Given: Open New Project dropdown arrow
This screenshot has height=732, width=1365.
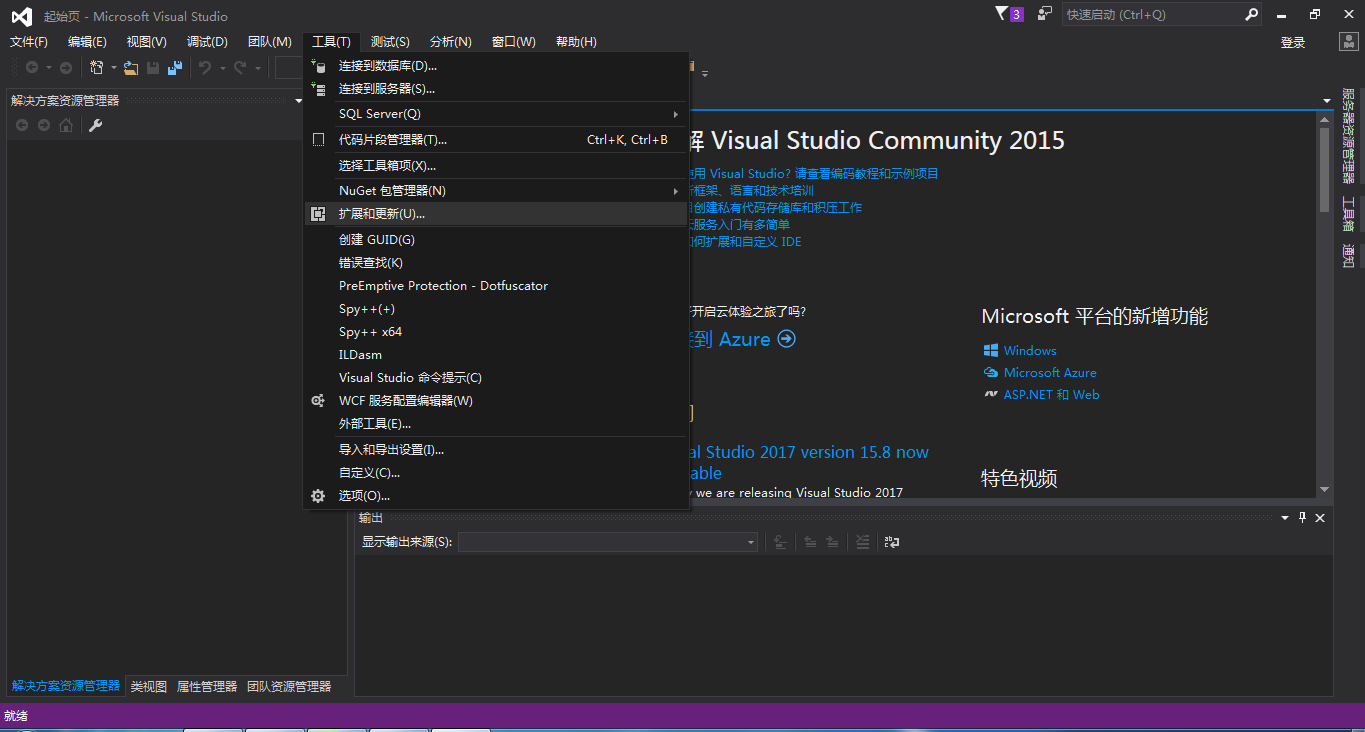Looking at the screenshot, I should coord(113,68).
